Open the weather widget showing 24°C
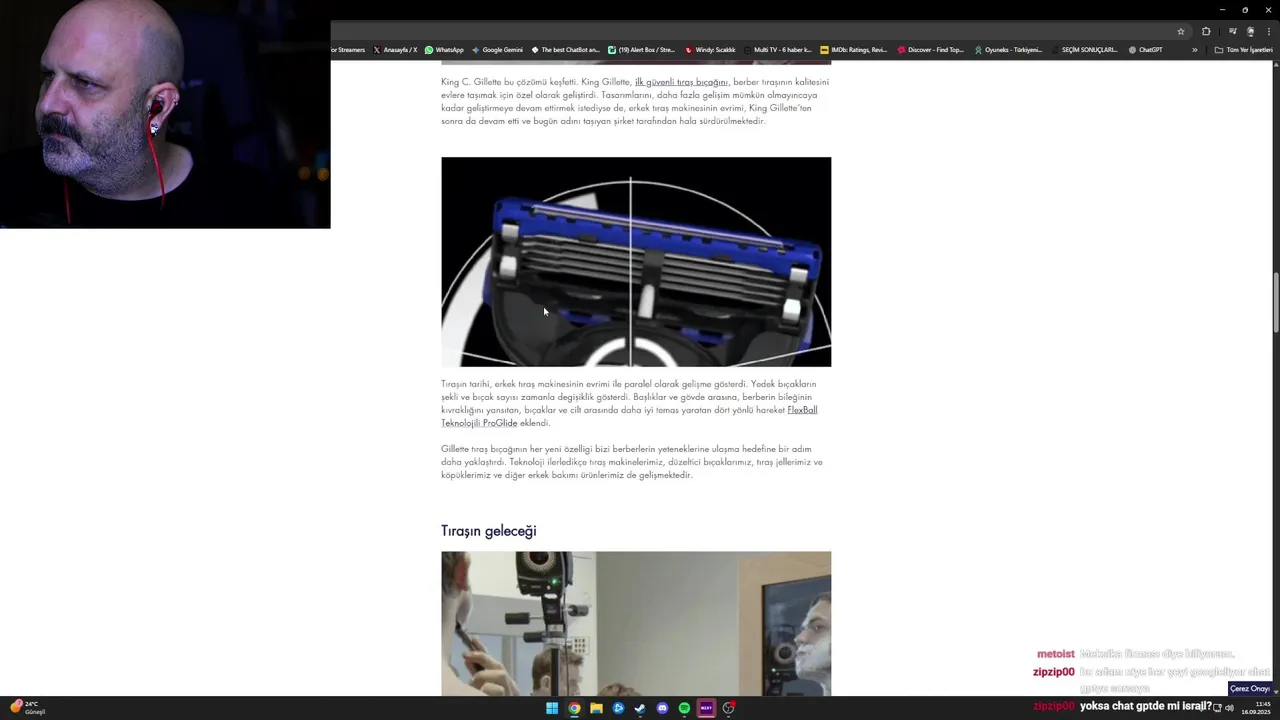The image size is (1280, 720). (x=27, y=707)
